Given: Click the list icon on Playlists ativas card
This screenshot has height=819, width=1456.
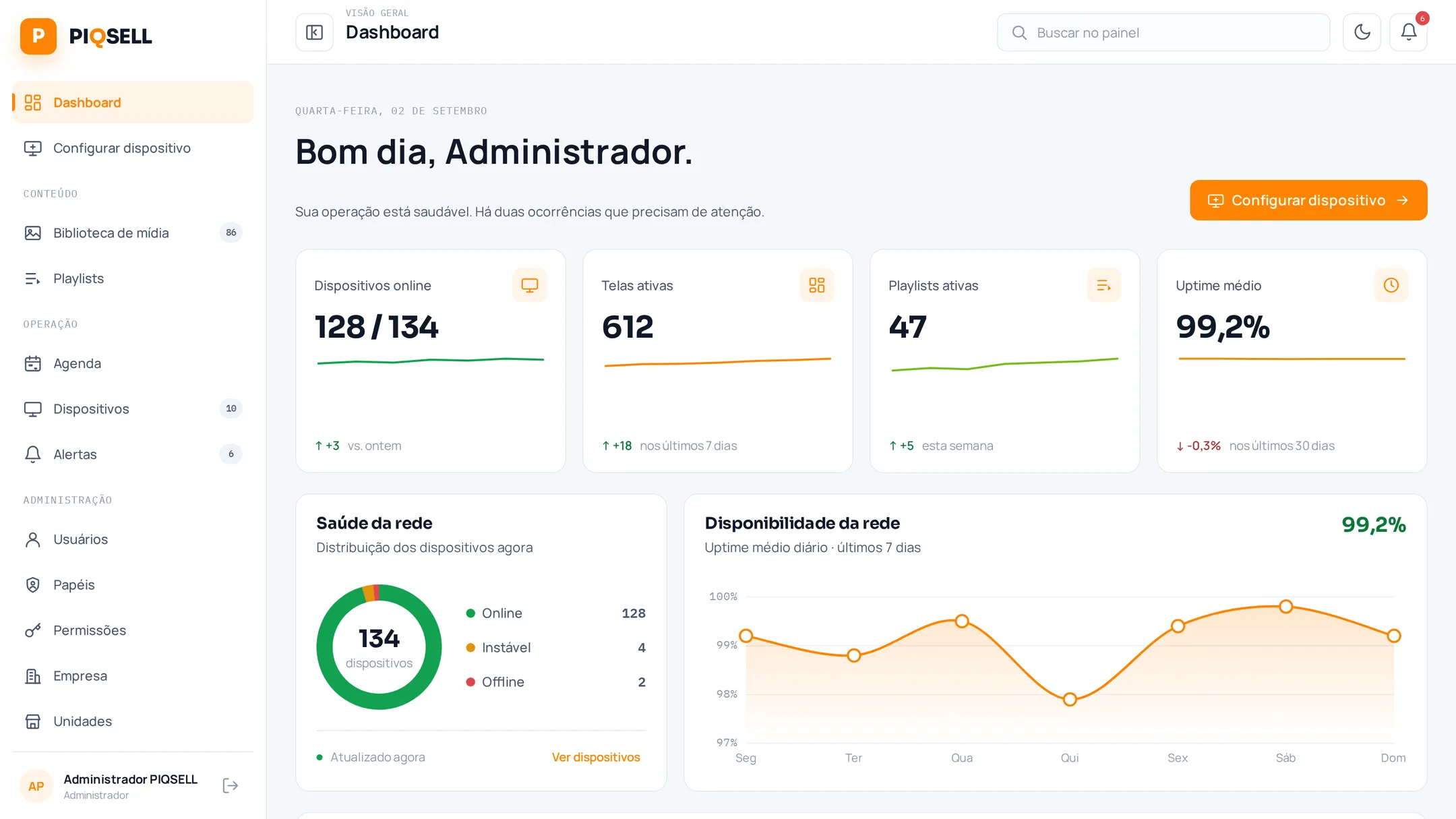Looking at the screenshot, I should [1104, 285].
